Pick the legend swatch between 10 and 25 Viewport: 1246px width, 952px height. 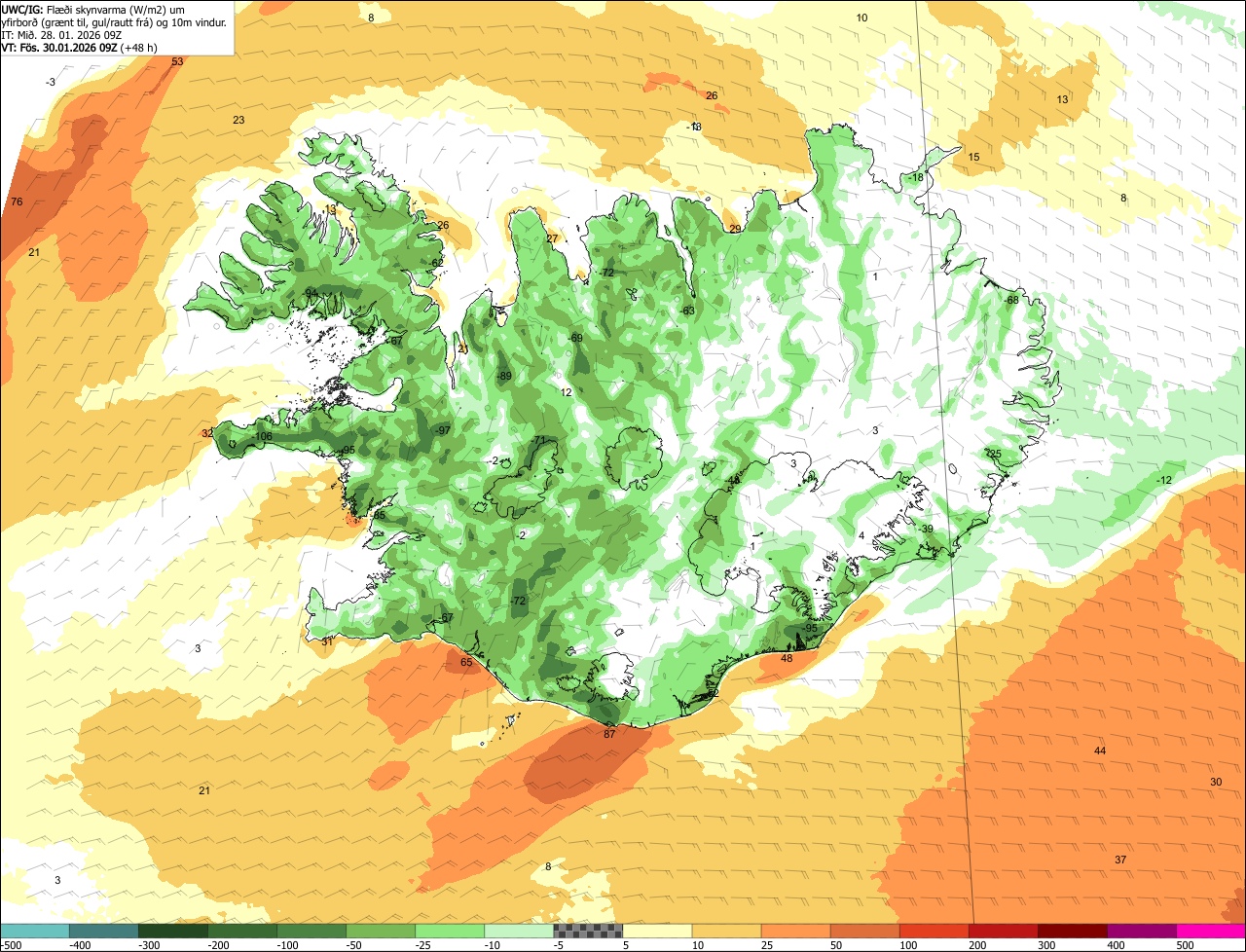(x=726, y=931)
